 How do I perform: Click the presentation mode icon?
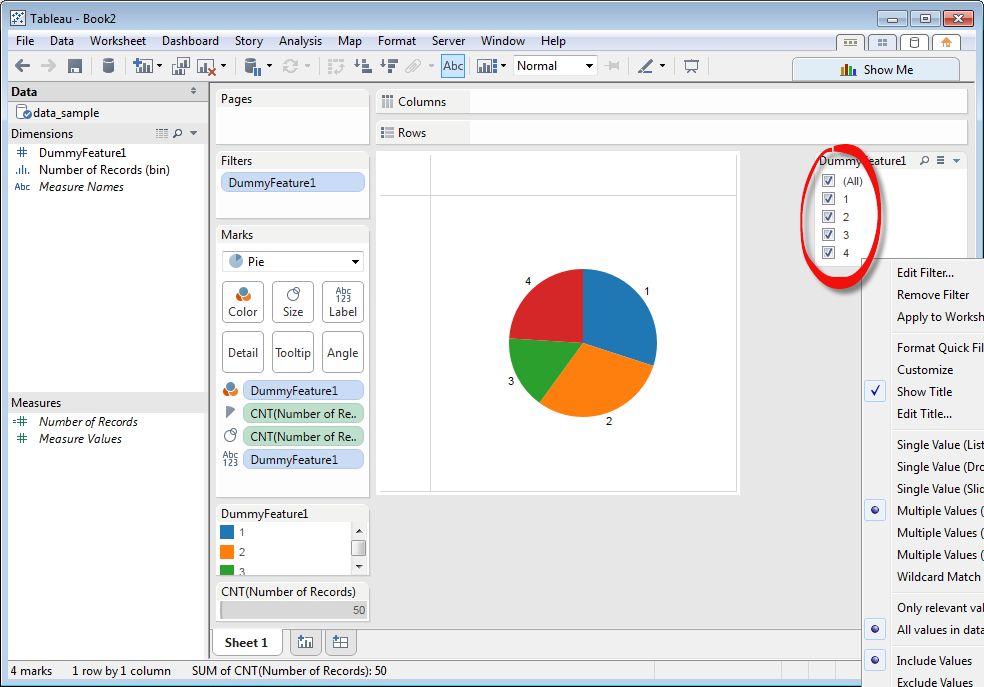pyautogui.click(x=691, y=66)
